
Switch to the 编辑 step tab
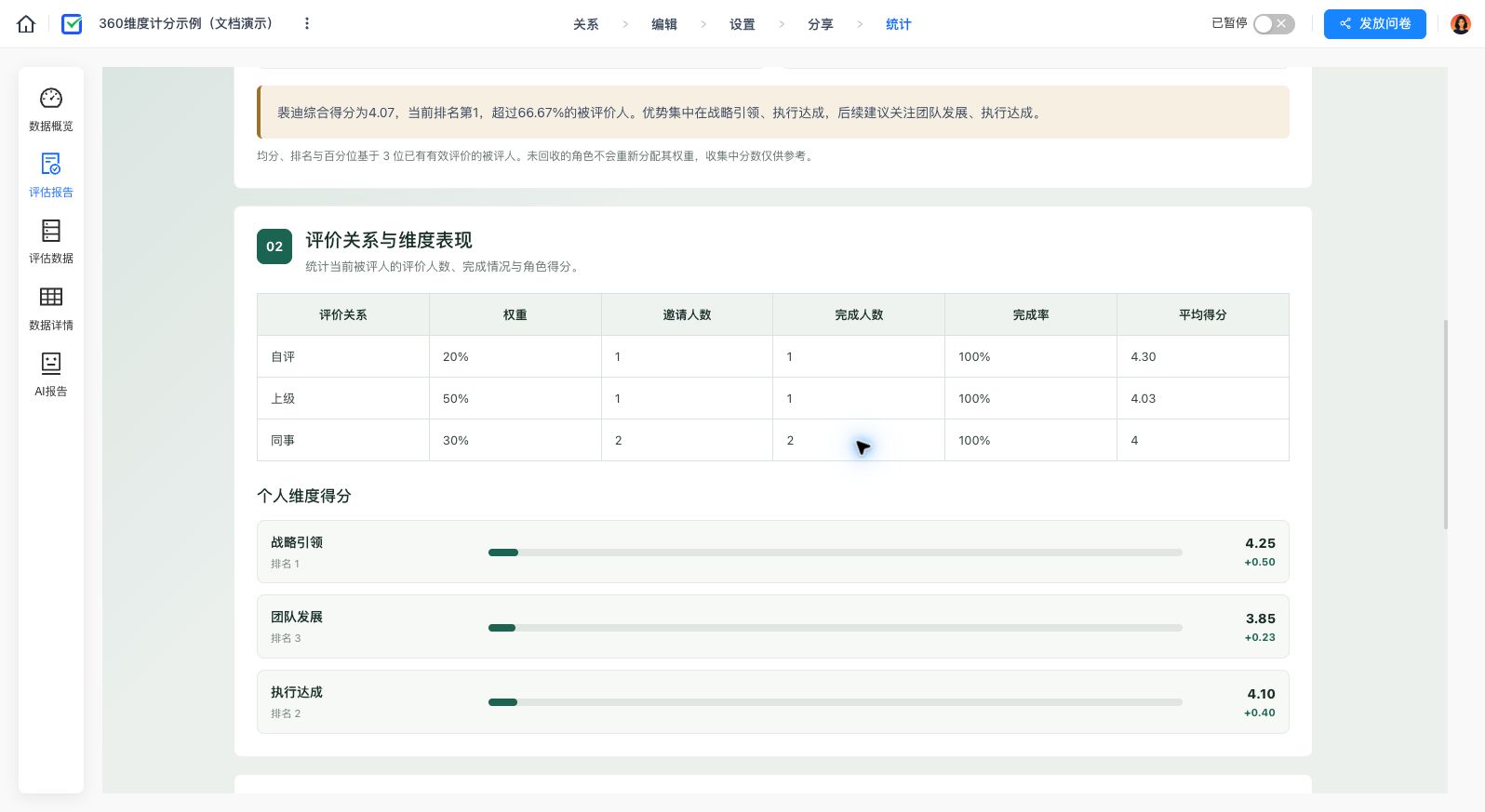click(664, 24)
